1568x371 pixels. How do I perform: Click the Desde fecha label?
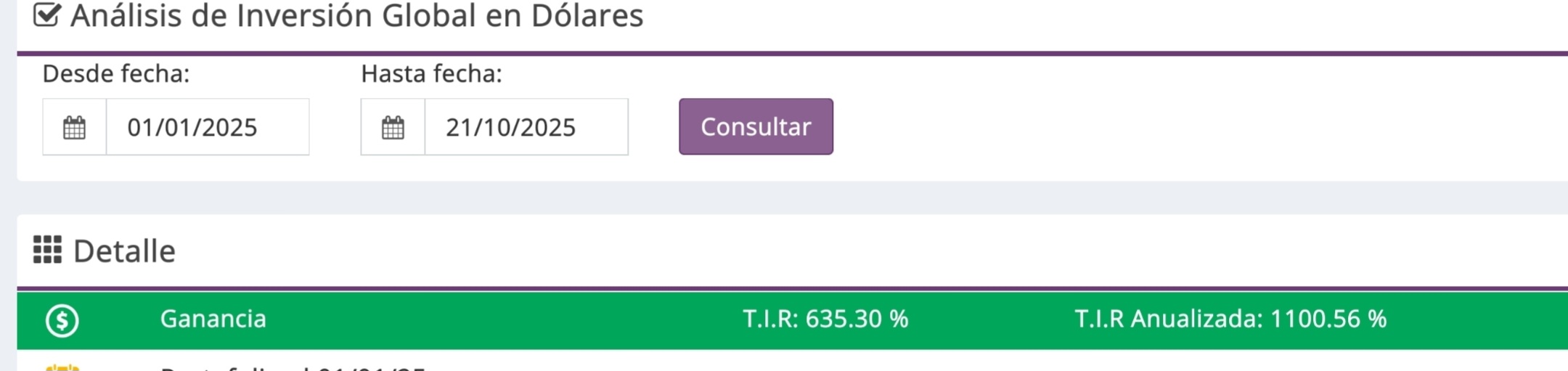click(x=116, y=74)
